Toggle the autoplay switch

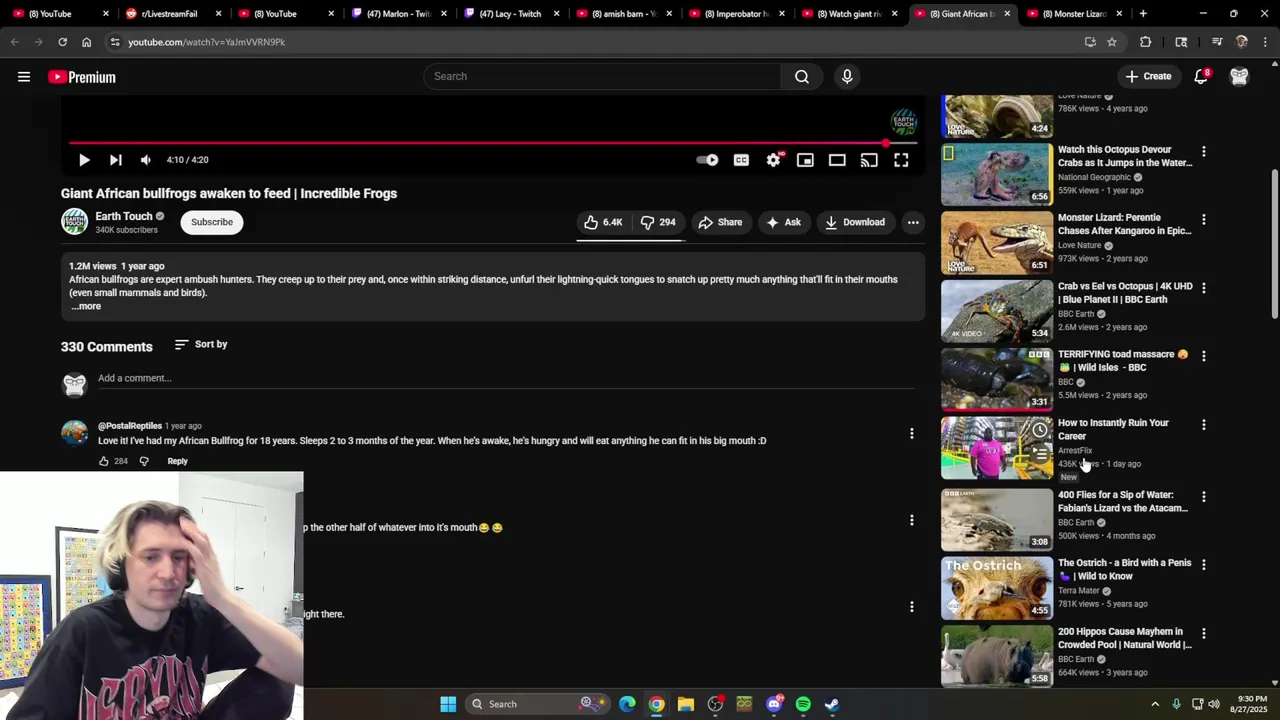coord(708,160)
